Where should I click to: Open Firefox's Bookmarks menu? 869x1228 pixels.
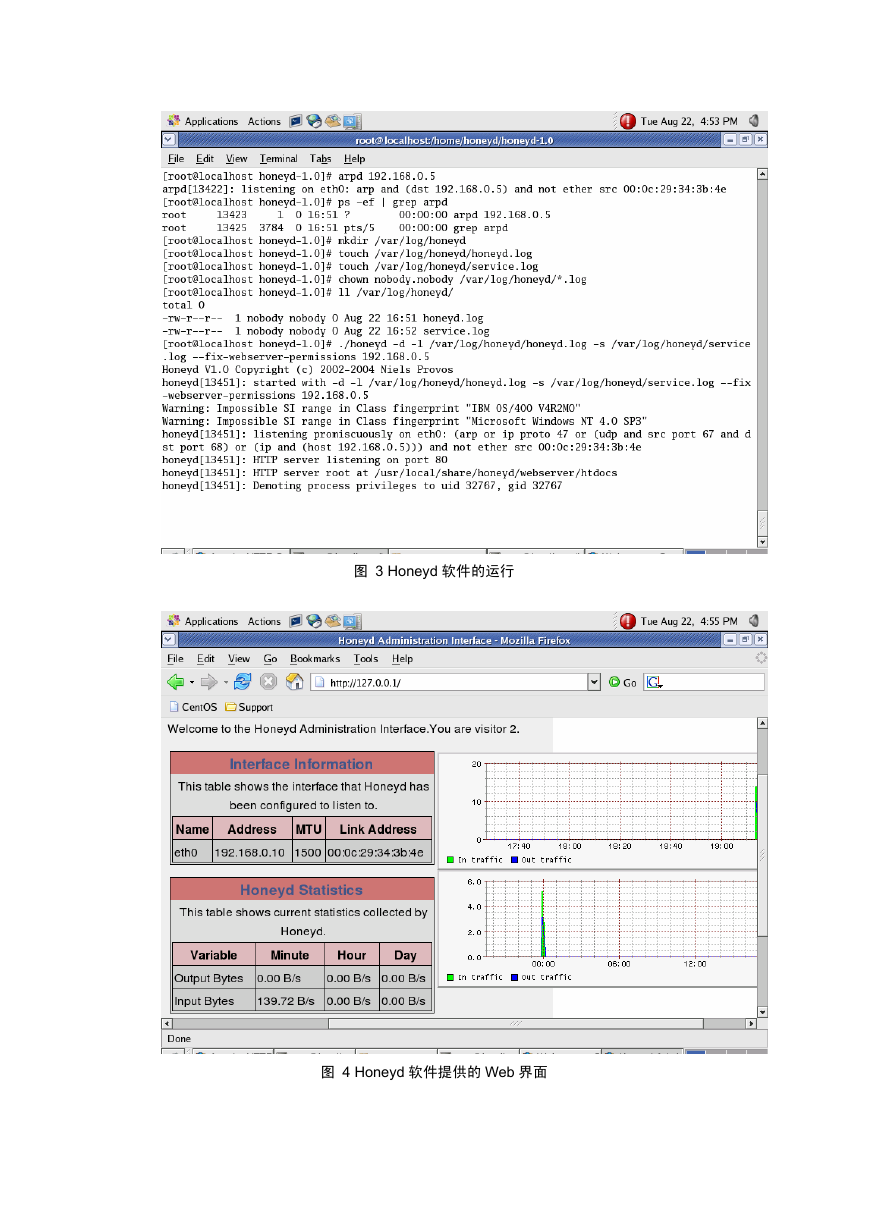tap(315, 659)
